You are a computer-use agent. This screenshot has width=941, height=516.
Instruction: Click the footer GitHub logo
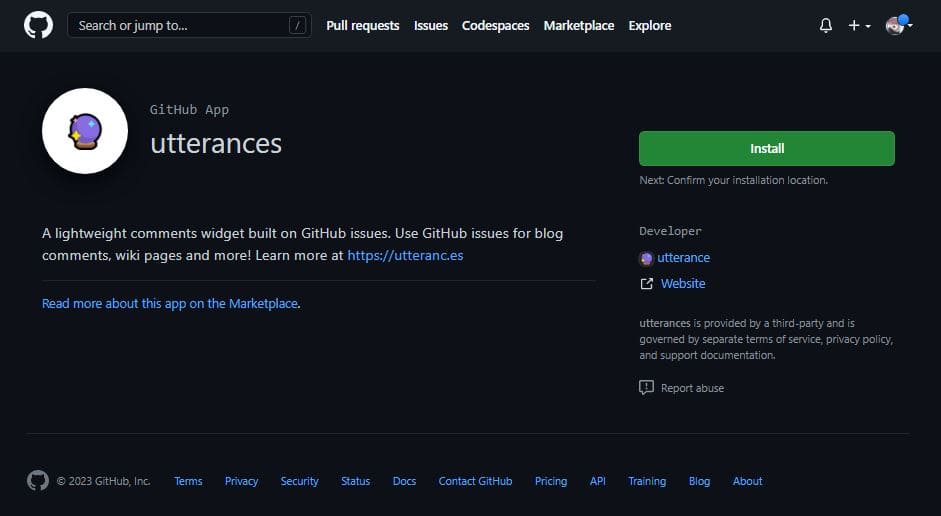coord(38,481)
